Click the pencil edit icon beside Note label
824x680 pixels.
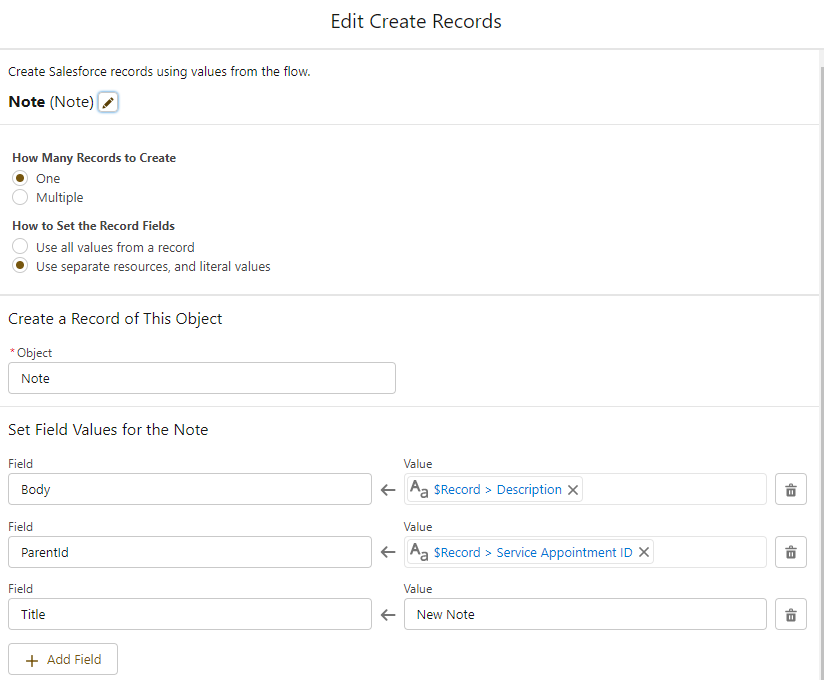(108, 102)
